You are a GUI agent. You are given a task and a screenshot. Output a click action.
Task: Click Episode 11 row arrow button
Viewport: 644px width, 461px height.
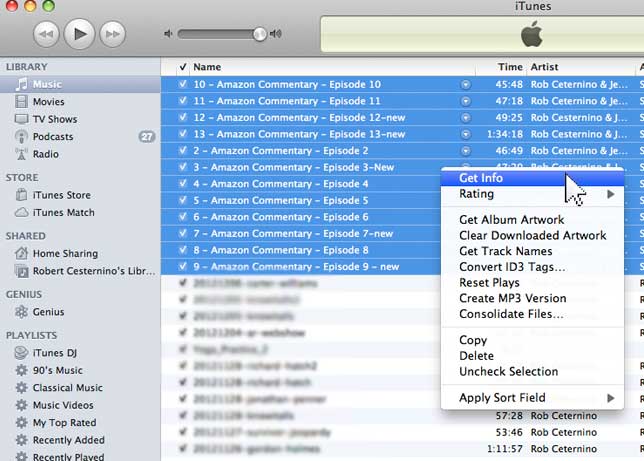point(466,101)
